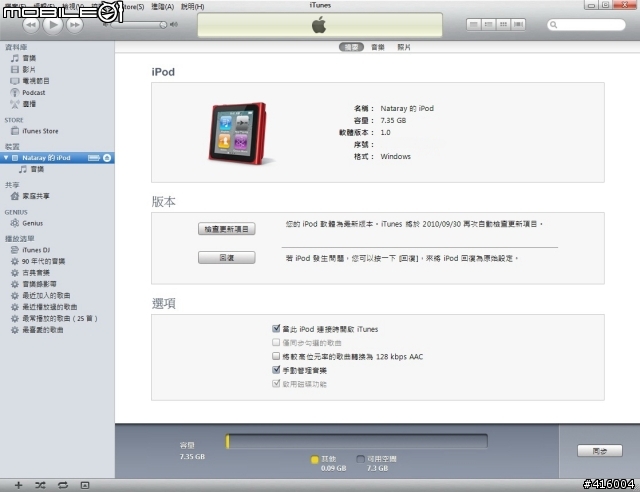Eject the Nataray iPod
640x492 pixels.
coord(107,158)
